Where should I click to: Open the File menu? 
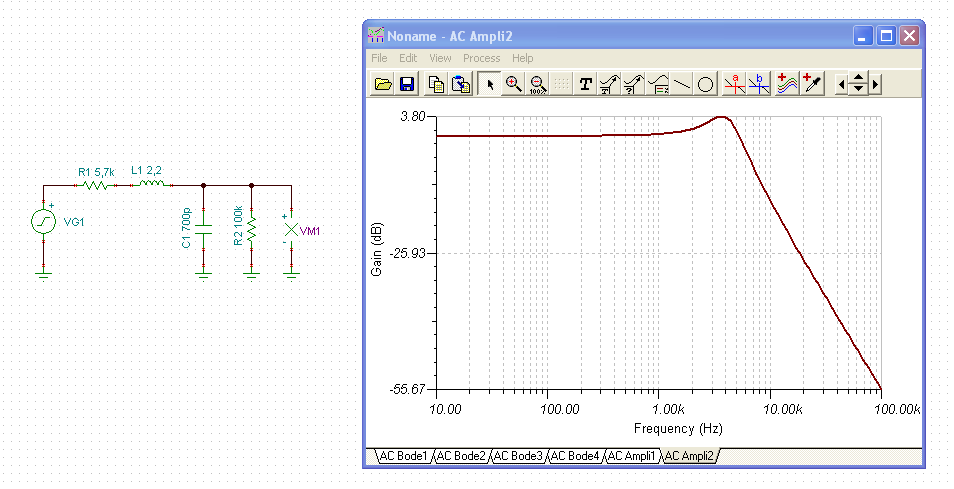click(379, 58)
